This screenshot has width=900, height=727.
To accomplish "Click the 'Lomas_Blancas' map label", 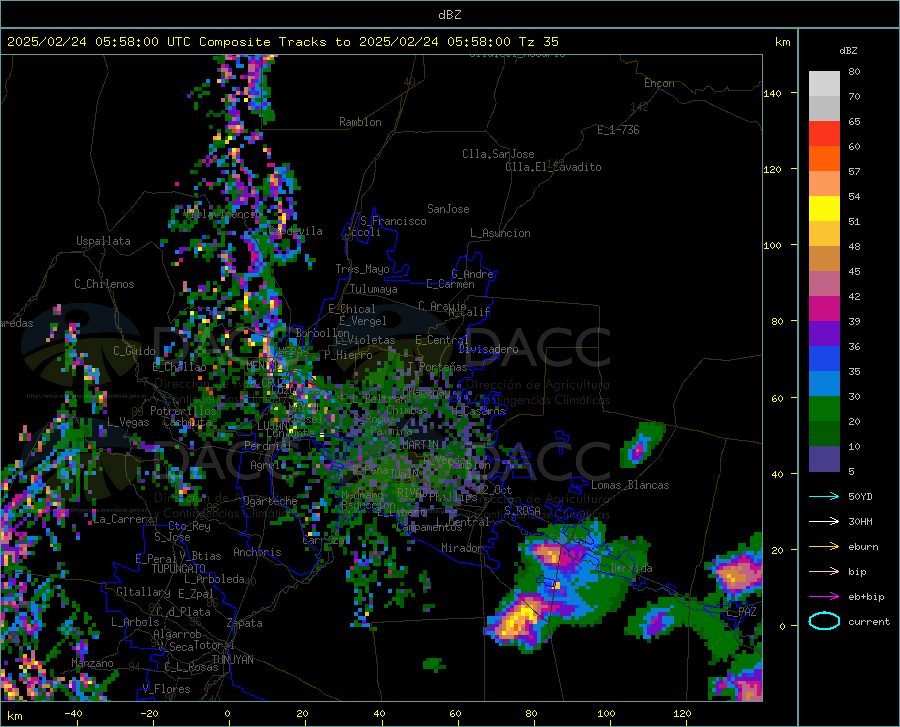I will pyautogui.click(x=630, y=485).
